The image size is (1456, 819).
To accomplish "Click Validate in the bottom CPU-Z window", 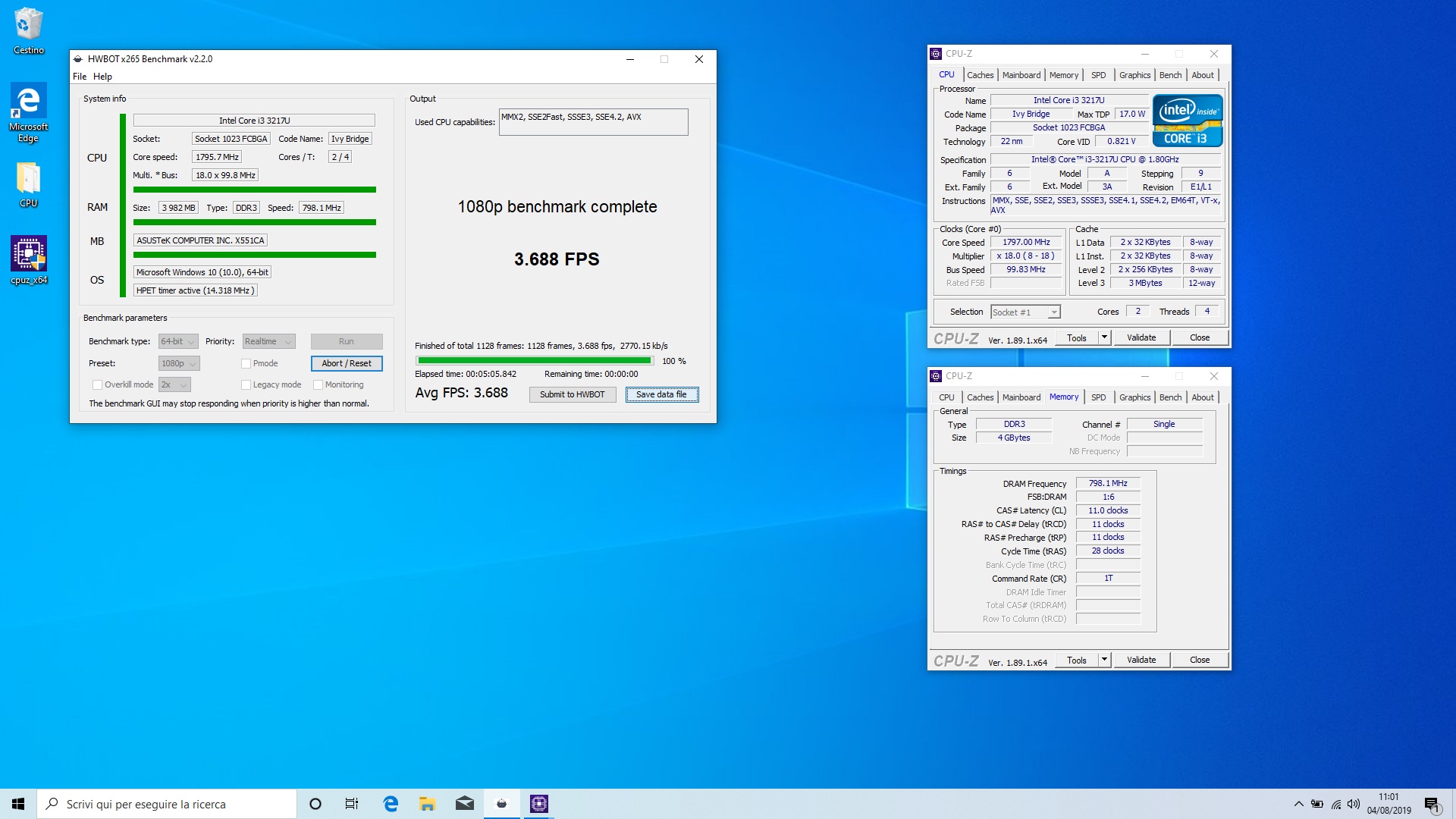I will pyautogui.click(x=1141, y=661).
